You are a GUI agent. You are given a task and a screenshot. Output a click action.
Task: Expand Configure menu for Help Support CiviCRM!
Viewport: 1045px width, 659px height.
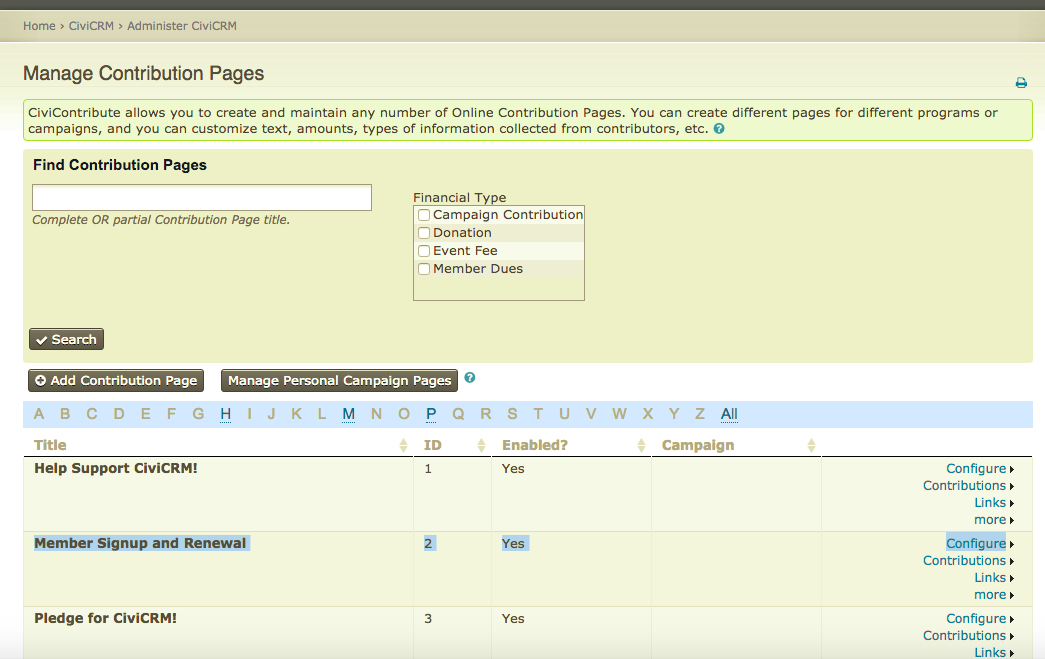pos(980,468)
